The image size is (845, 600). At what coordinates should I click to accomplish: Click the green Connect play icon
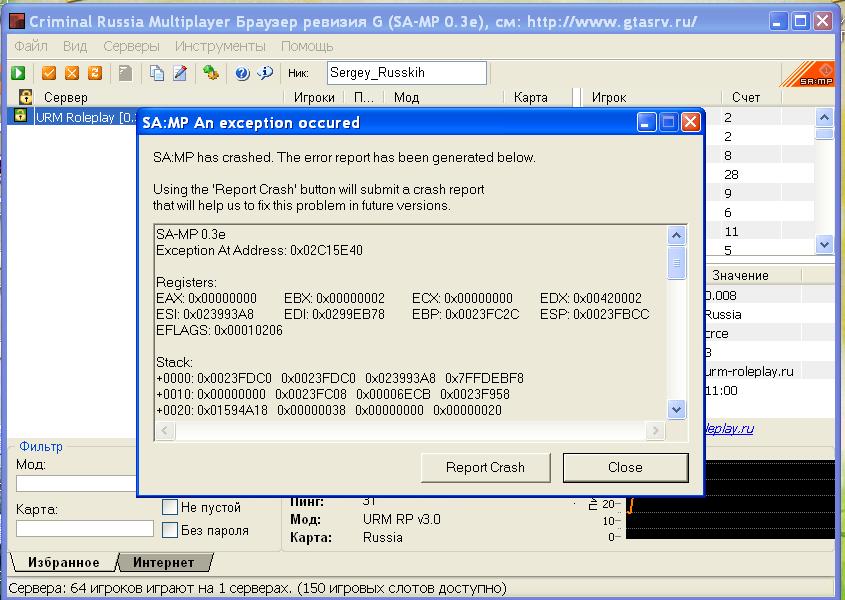coord(18,73)
